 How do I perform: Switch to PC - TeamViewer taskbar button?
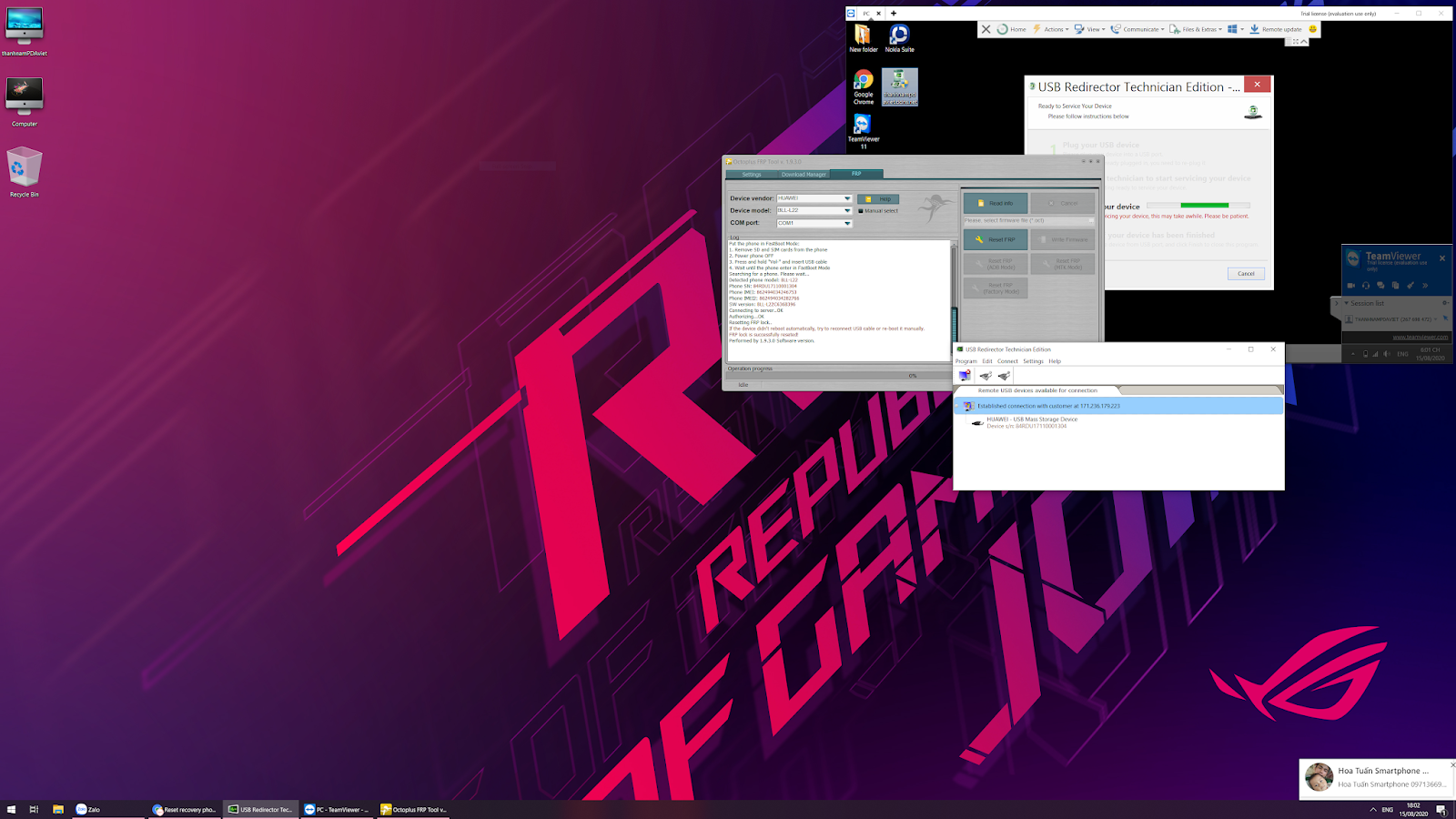point(336,809)
